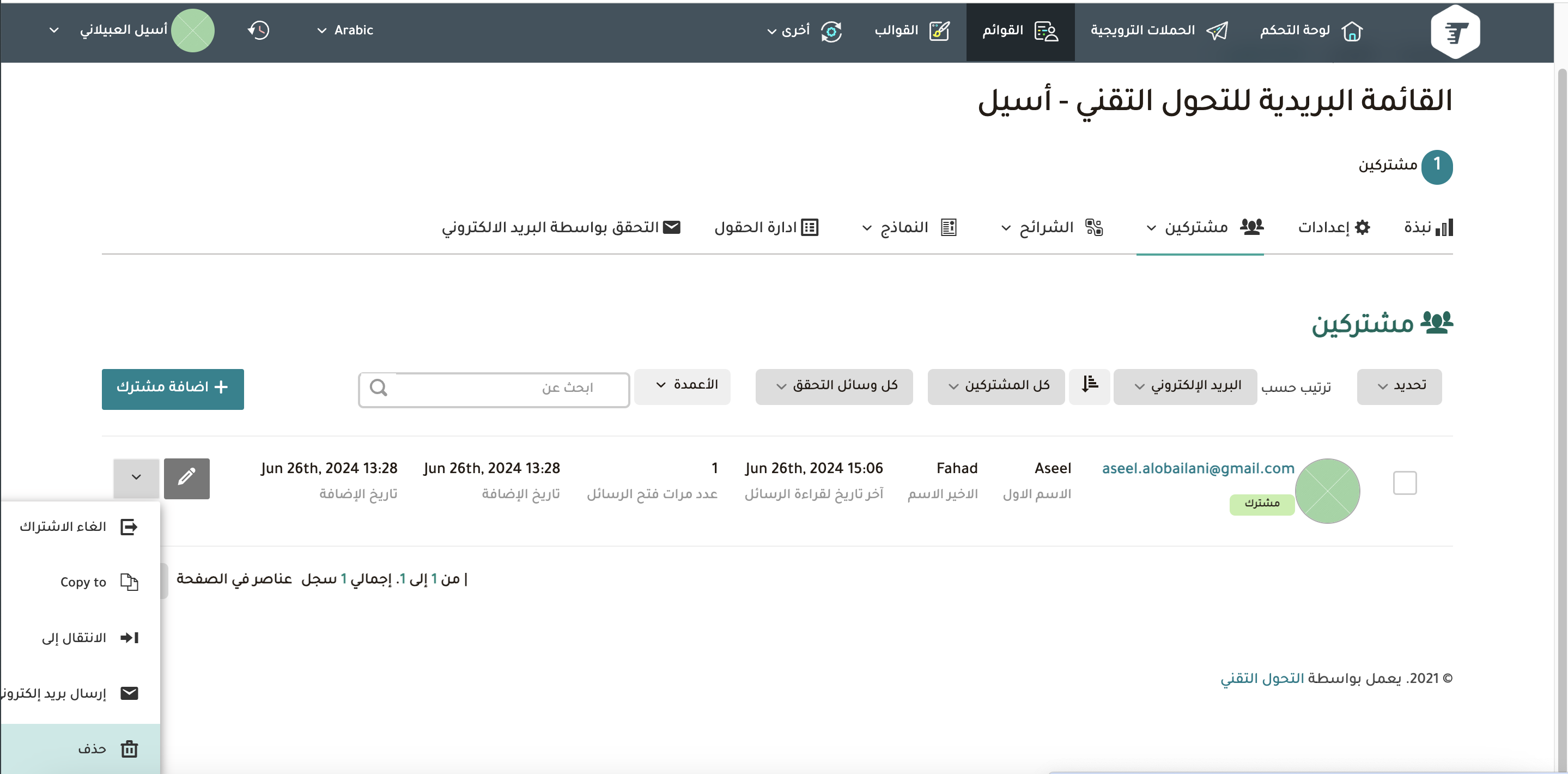The width and height of the screenshot is (1568, 774).
Task: Click the app logo in top bar
Action: [x=1455, y=32]
